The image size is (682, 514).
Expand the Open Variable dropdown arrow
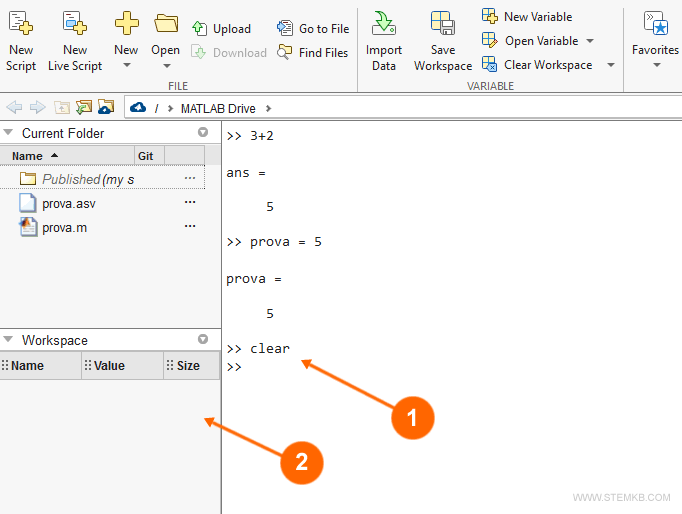[x=589, y=41]
